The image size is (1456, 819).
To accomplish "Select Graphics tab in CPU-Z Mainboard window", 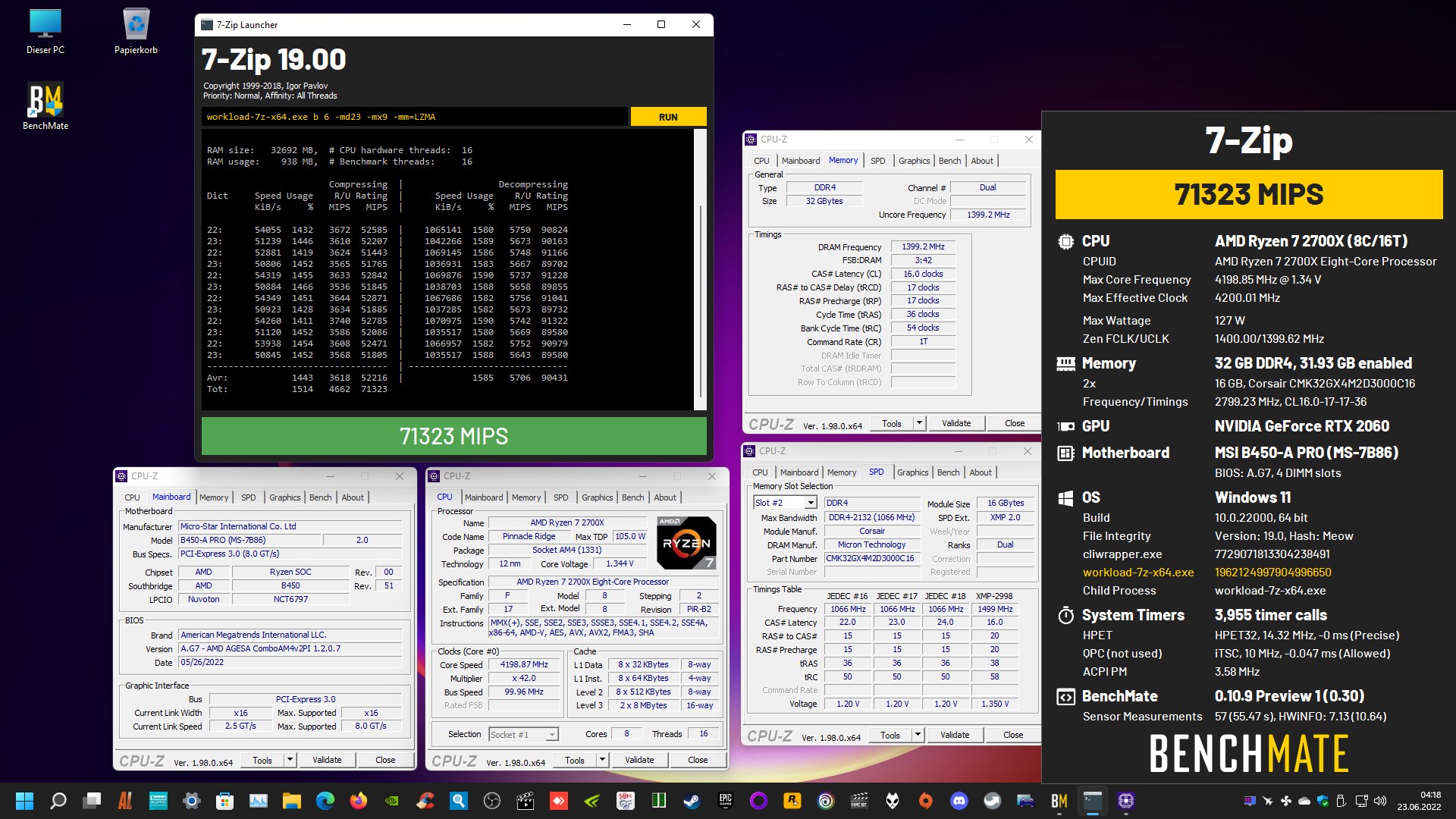I will click(285, 497).
